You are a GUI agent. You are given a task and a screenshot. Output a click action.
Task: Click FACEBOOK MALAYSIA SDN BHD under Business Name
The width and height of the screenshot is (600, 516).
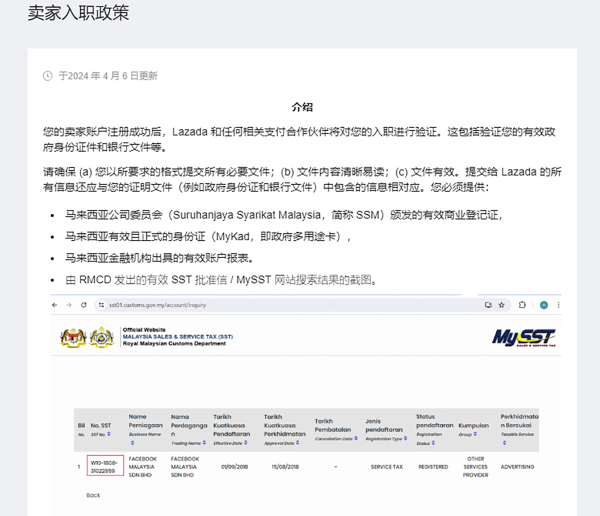pos(143,467)
